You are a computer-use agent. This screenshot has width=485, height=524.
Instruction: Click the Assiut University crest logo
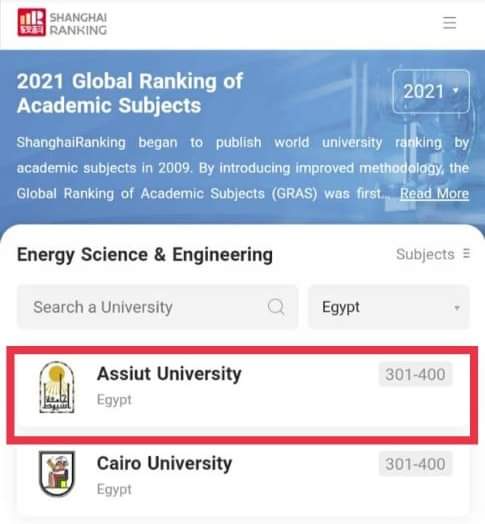click(57, 387)
